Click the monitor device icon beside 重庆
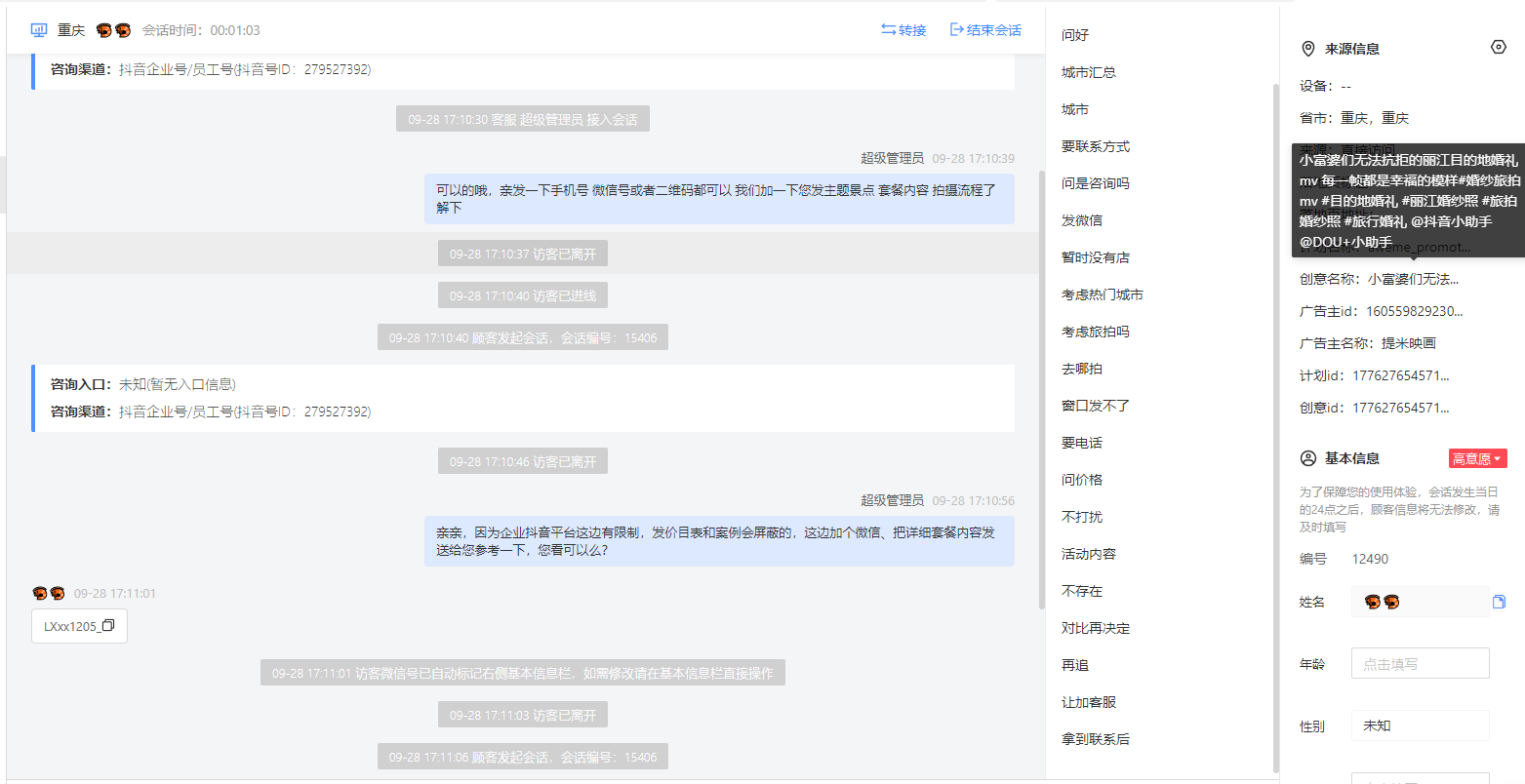Viewport: 1525px width, 784px height. point(39,30)
